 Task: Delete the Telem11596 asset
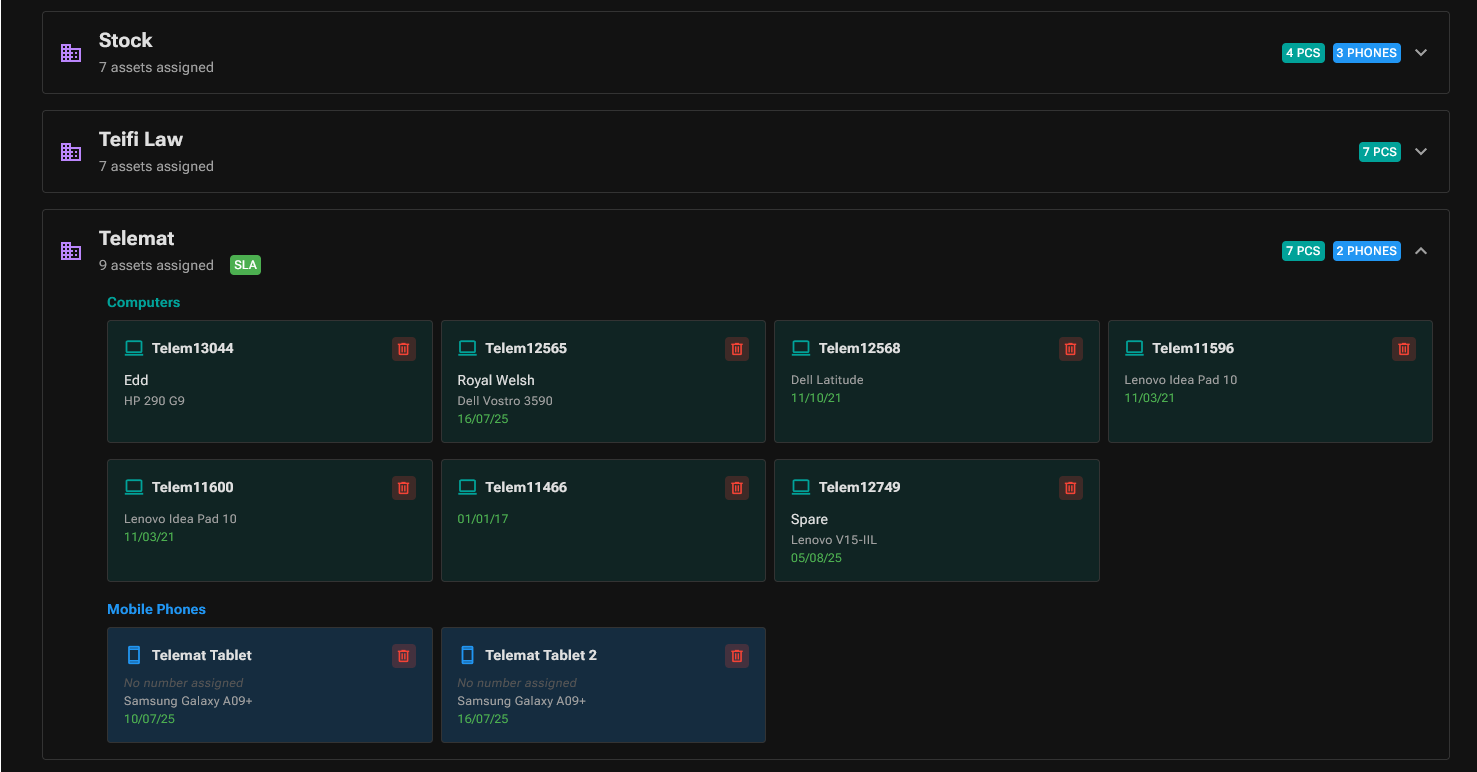[x=1403, y=349]
